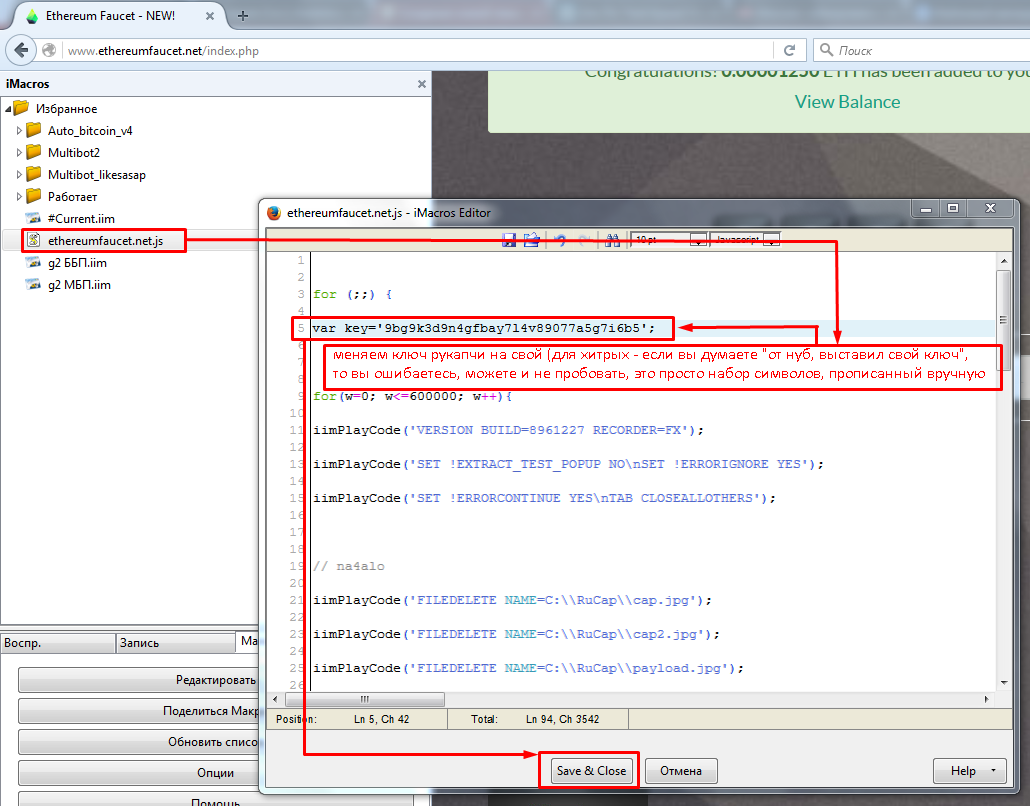Click the Отмена cancel button

click(681, 771)
